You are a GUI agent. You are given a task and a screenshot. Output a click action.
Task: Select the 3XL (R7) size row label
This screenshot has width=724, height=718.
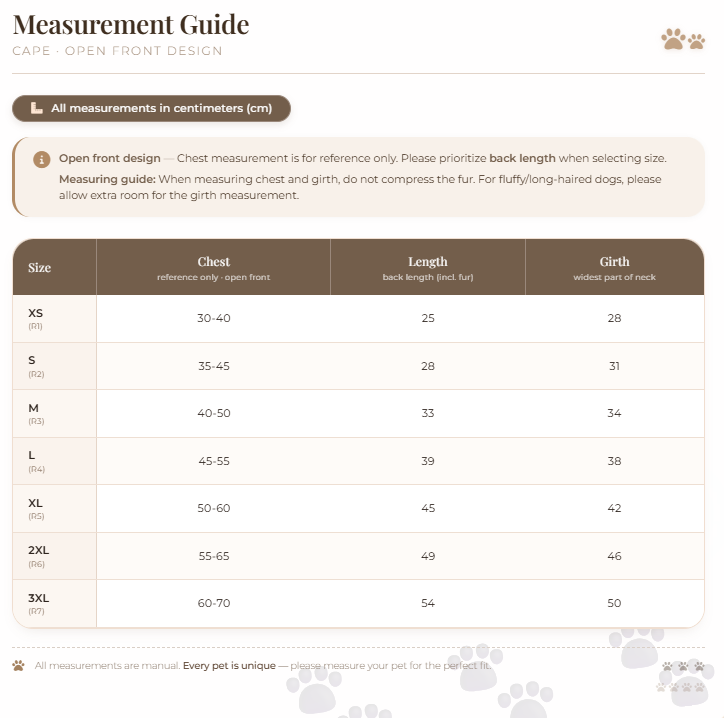54,604
